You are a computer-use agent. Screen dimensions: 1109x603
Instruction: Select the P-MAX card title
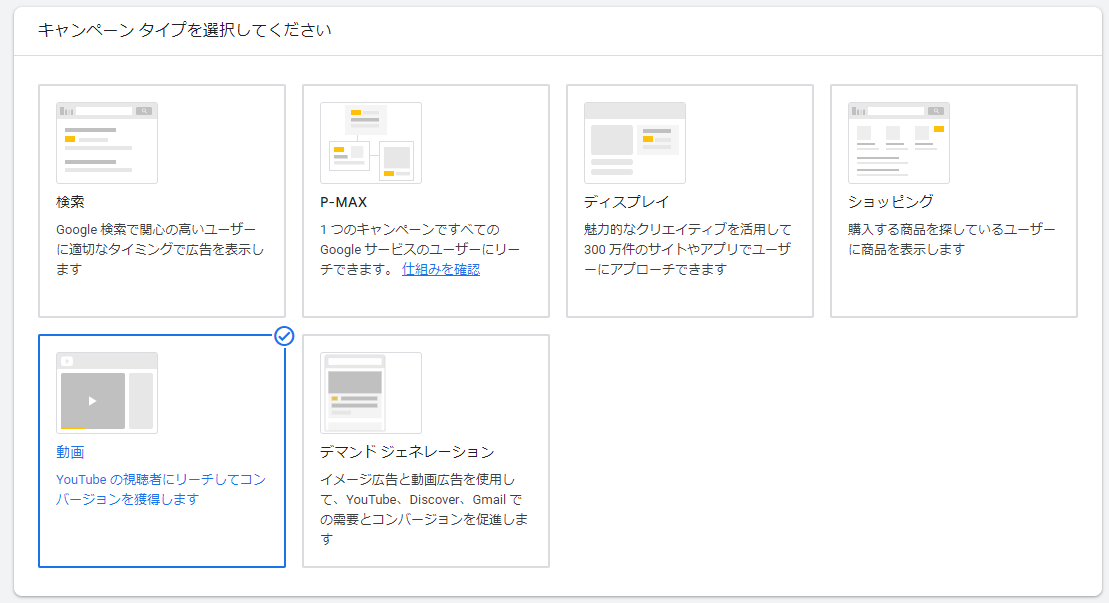point(343,202)
